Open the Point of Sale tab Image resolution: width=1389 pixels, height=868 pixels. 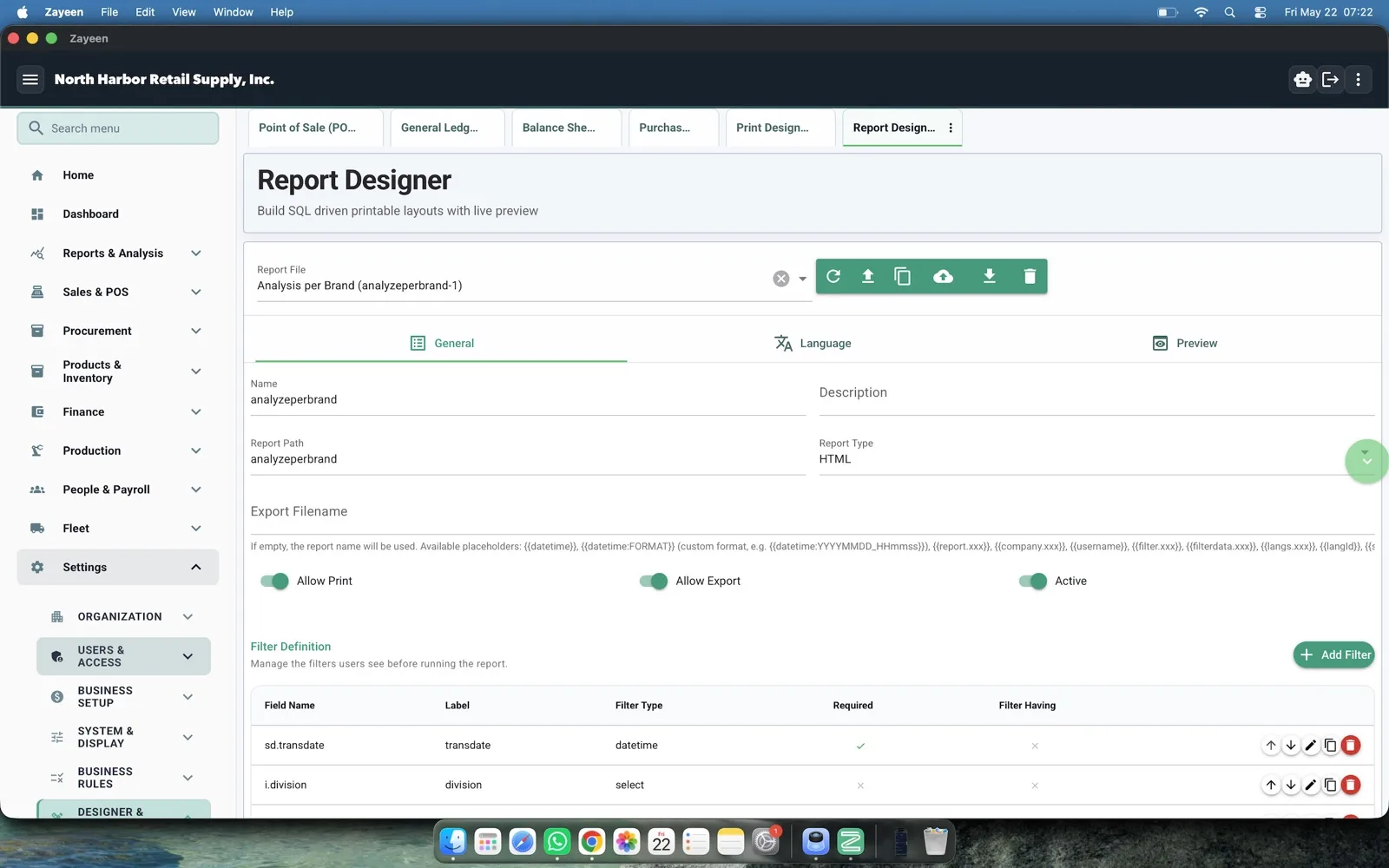coord(315,128)
